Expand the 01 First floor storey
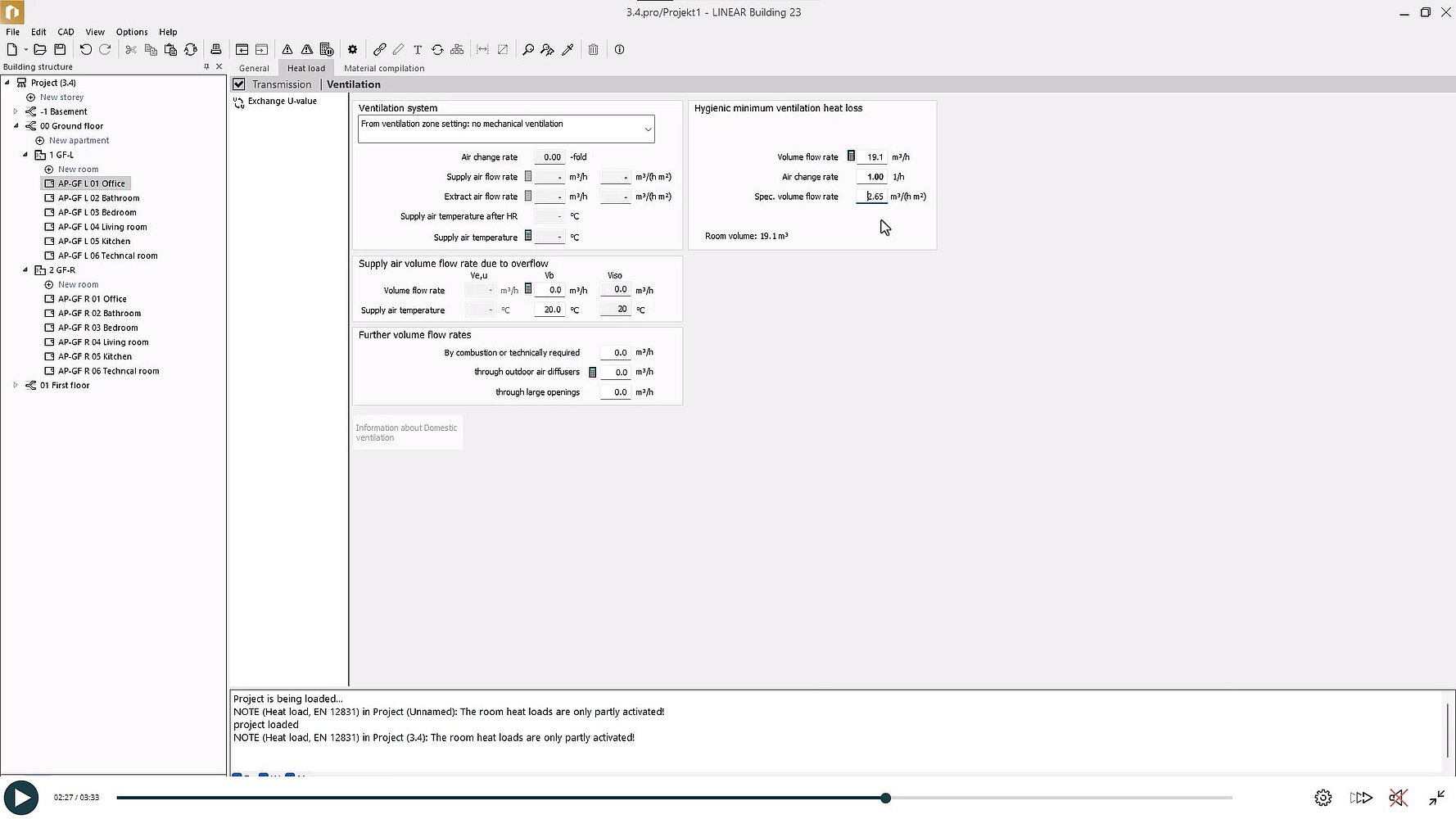The width and height of the screenshot is (1456, 819). point(16,385)
